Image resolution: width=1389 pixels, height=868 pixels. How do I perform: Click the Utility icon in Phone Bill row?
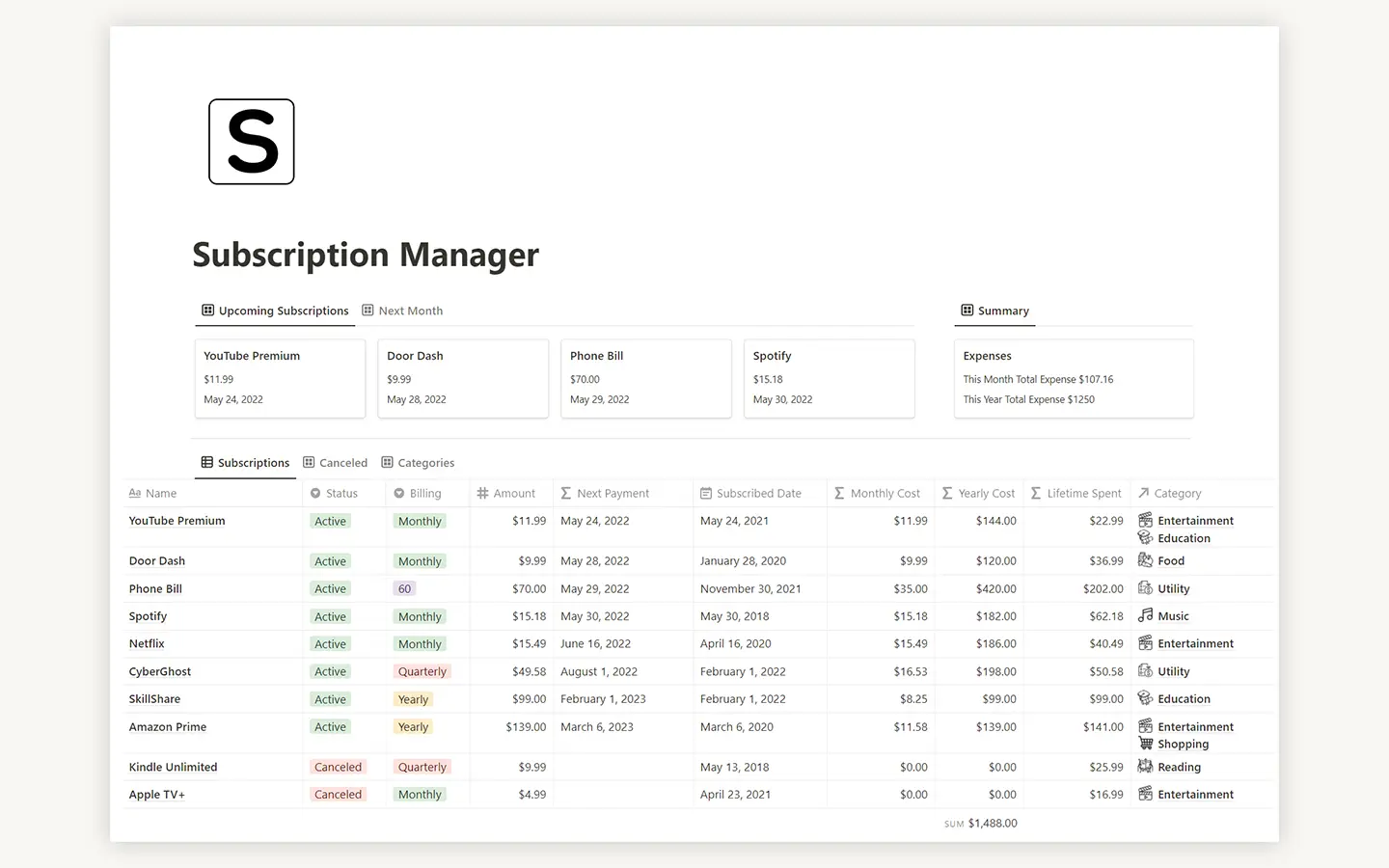point(1145,587)
